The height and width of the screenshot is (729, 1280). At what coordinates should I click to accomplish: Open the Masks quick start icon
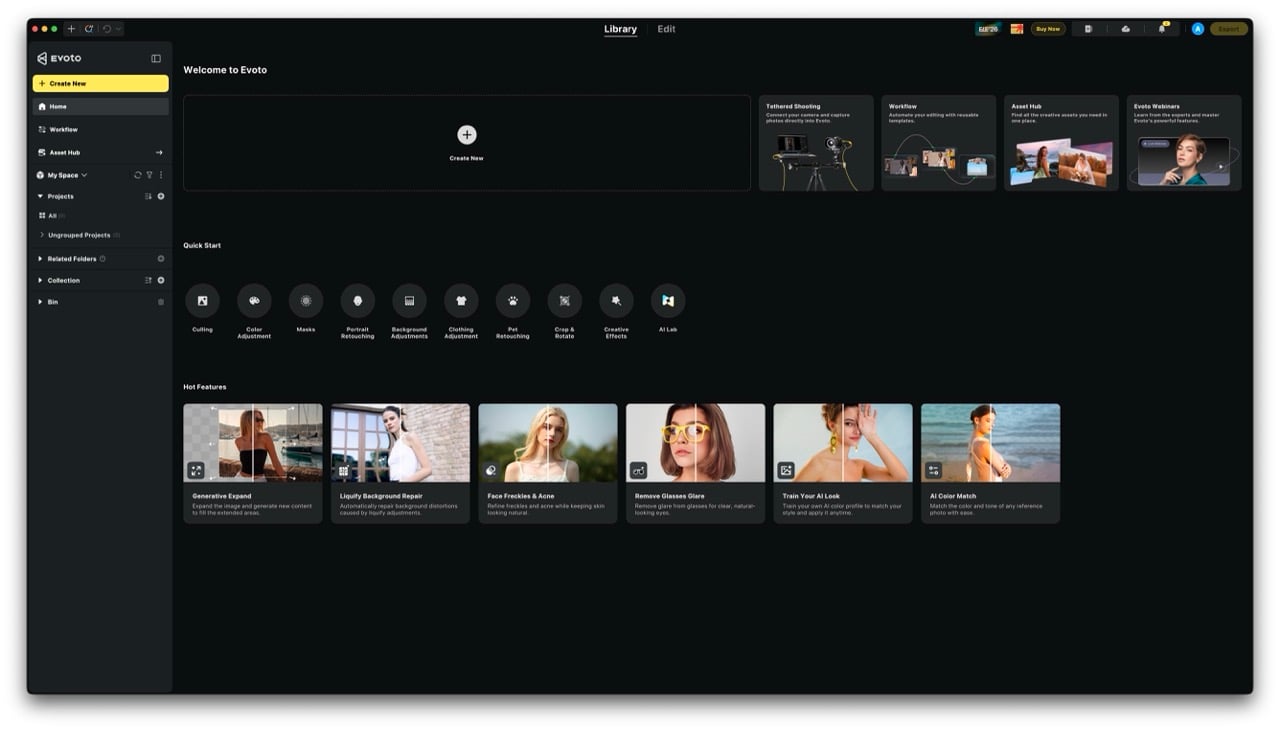[x=306, y=300]
